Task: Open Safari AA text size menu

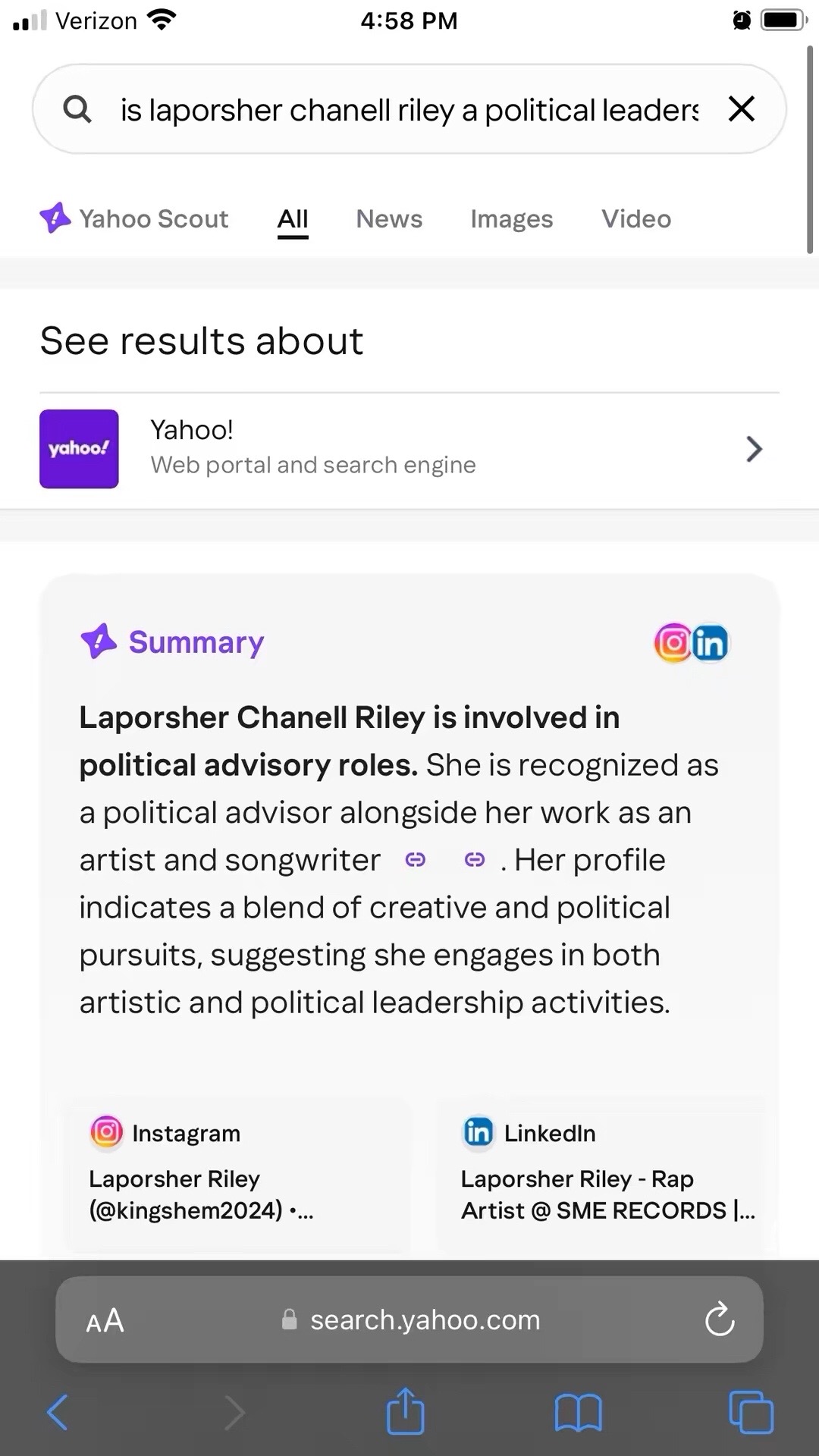Action: tap(105, 1320)
